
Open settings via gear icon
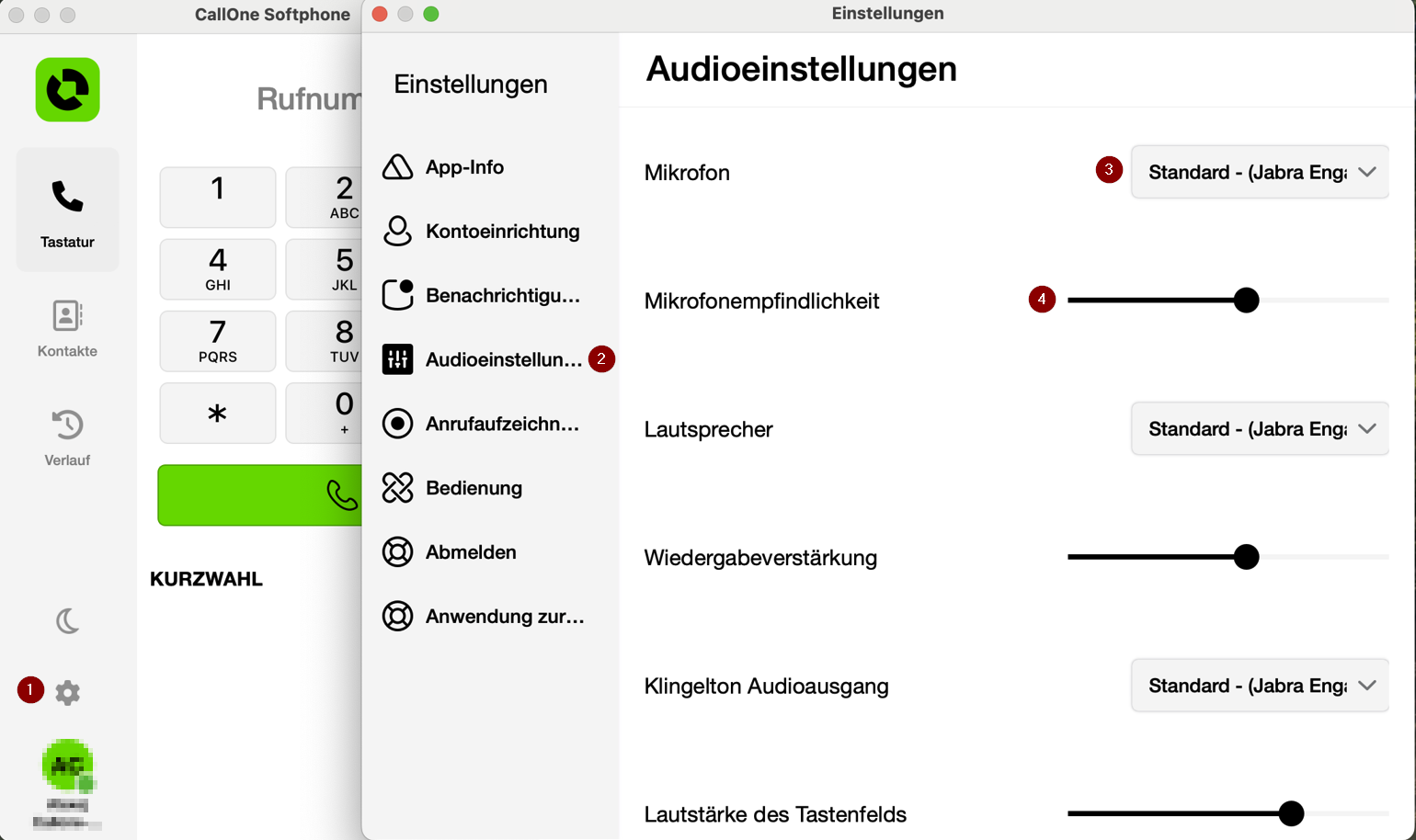(67, 692)
